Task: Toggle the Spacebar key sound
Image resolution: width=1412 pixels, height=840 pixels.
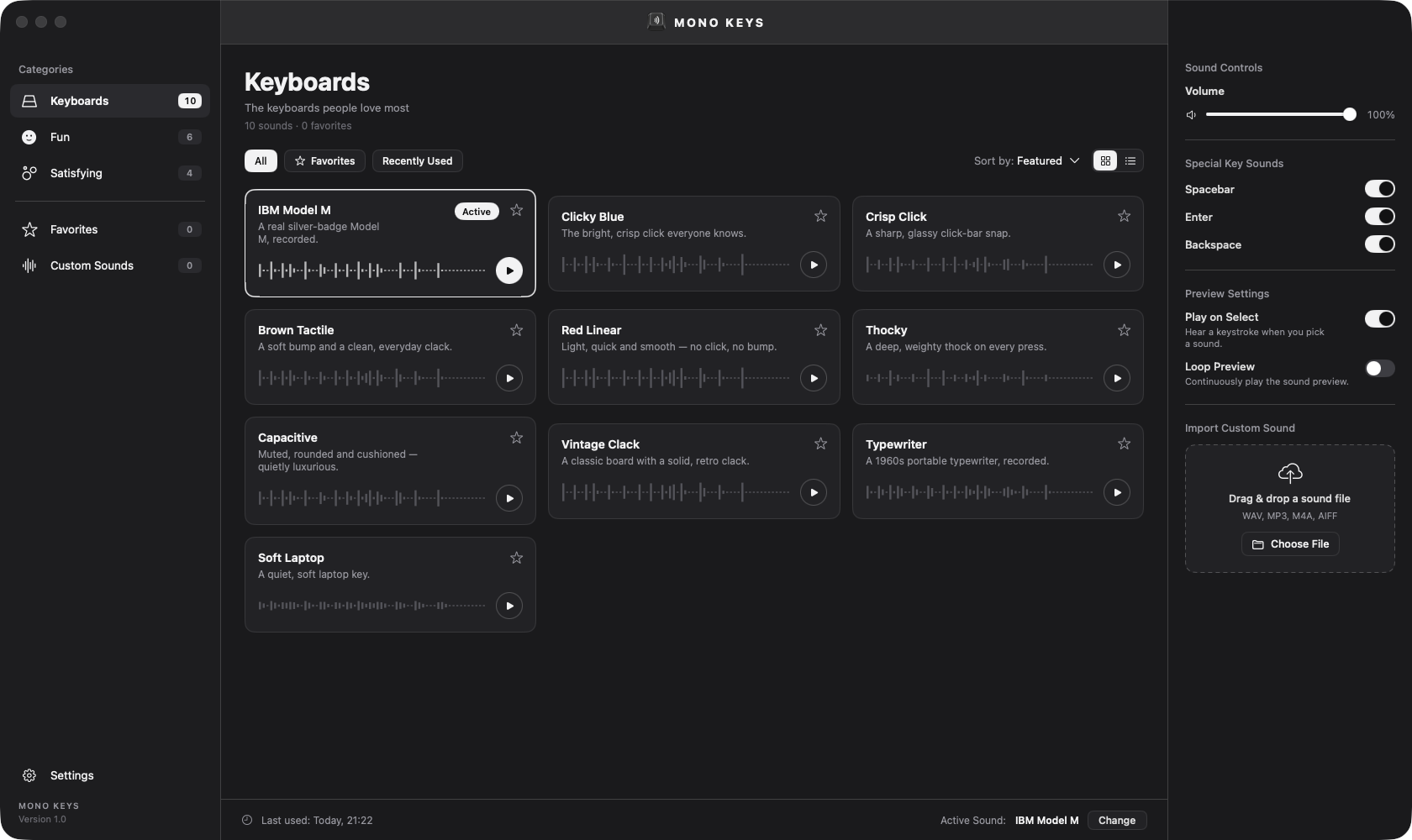Action: (1379, 189)
